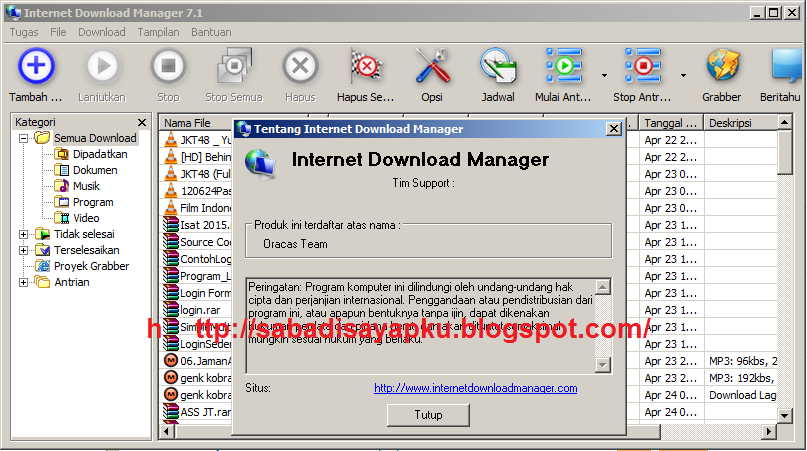
Task: Select the Login Form archive row
Action: point(197,293)
